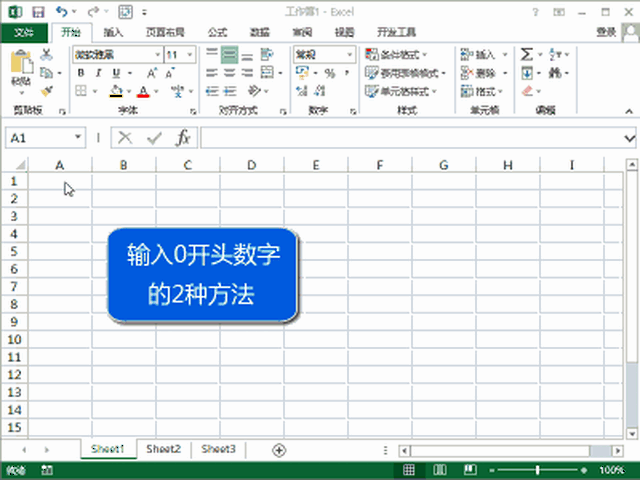Open Format as Table menu

click(x=405, y=73)
